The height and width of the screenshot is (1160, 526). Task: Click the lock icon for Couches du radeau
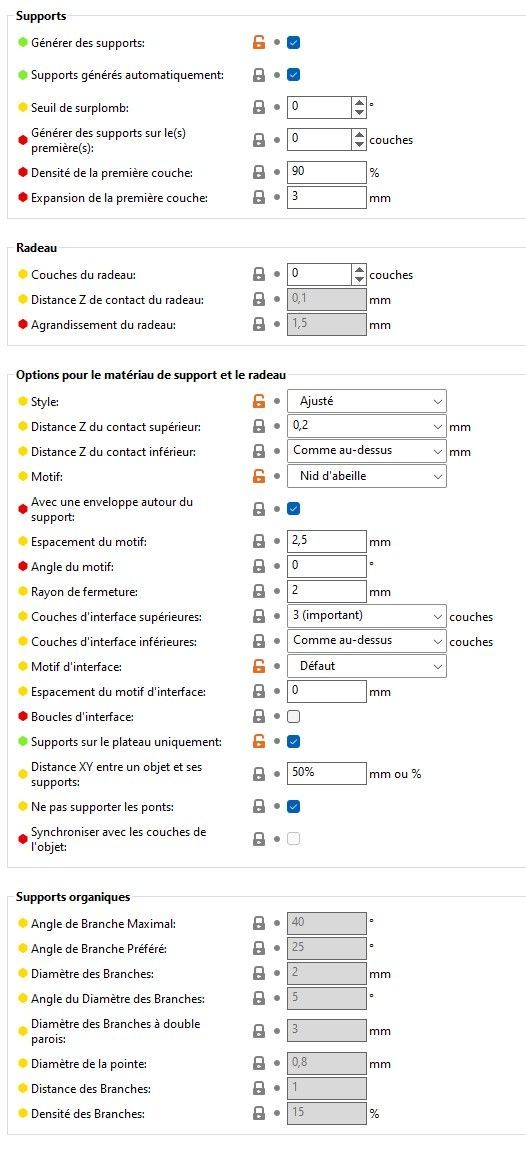259,274
